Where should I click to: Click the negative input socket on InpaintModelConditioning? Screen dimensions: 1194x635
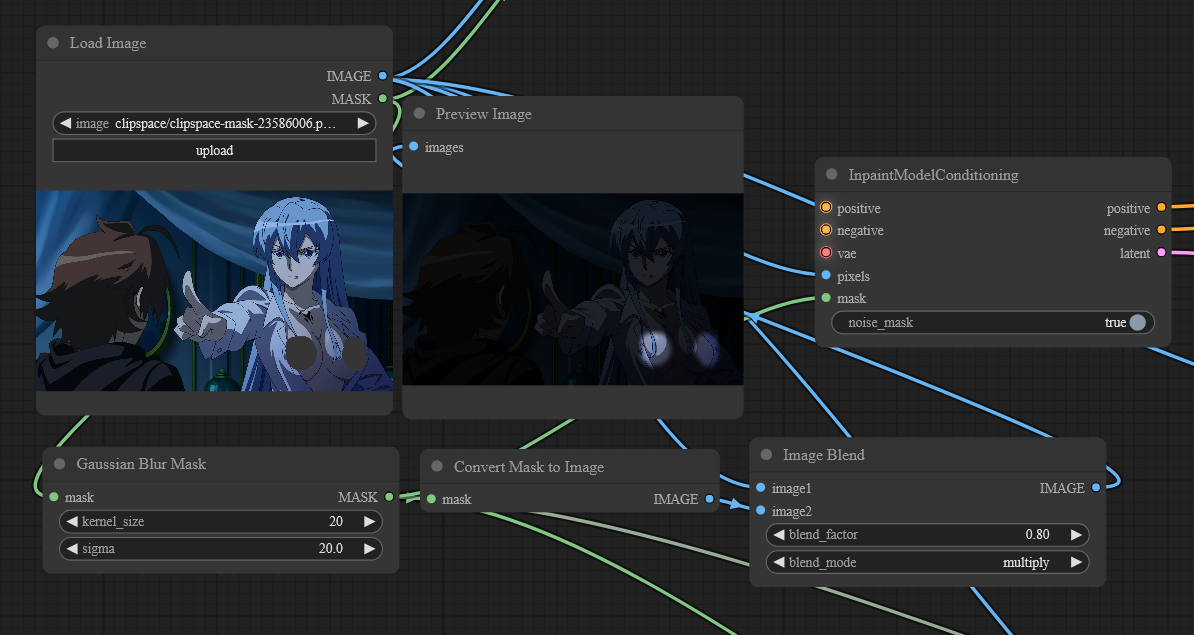826,229
